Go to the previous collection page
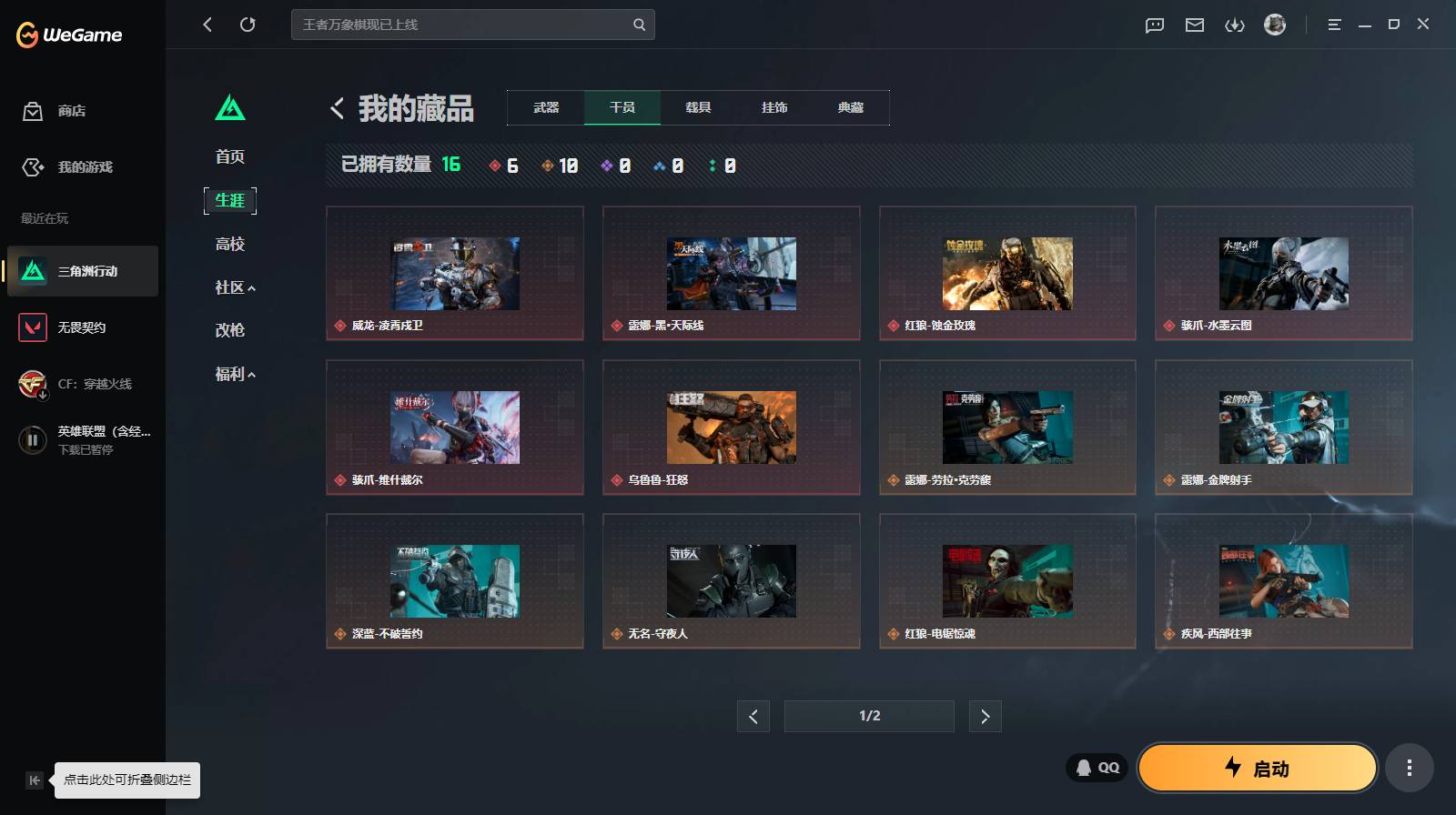 click(753, 716)
